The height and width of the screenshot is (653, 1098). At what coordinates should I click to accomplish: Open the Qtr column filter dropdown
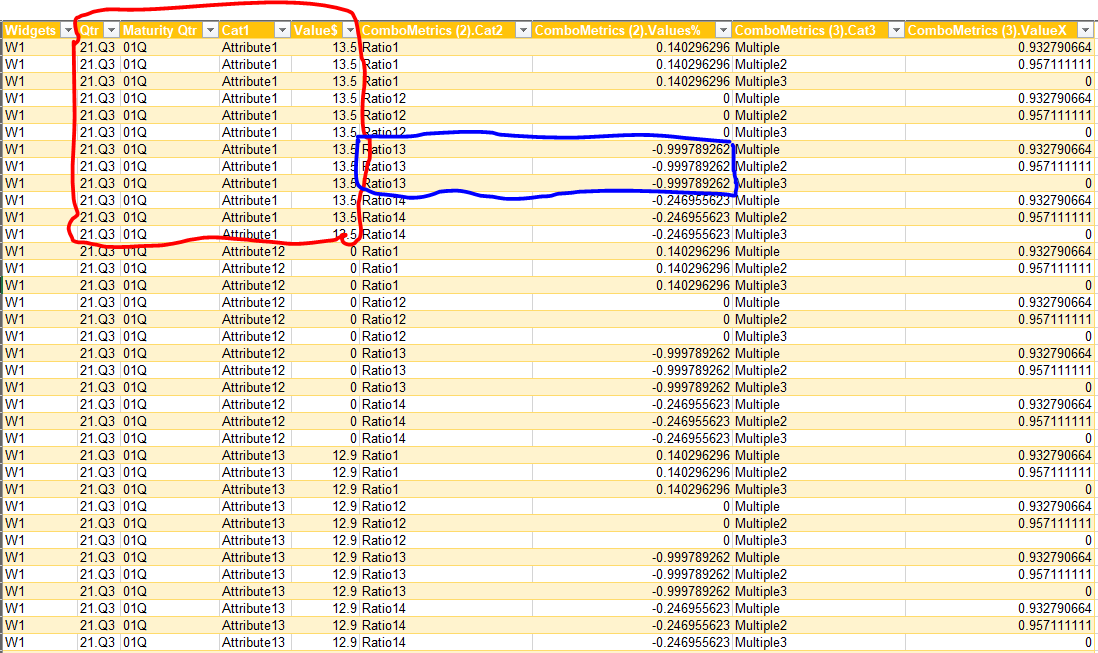(111, 30)
